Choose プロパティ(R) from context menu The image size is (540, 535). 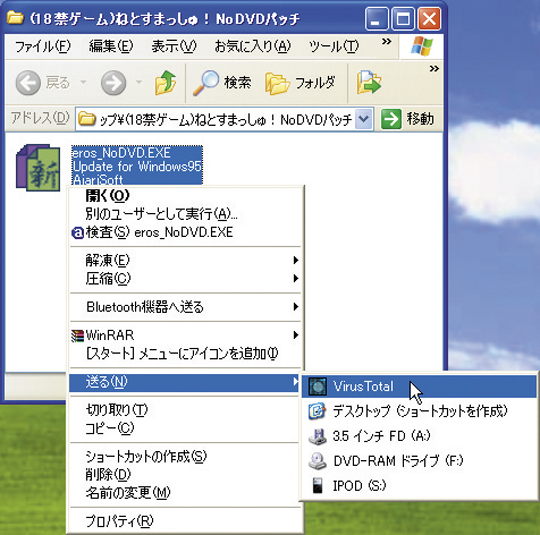pos(185,521)
